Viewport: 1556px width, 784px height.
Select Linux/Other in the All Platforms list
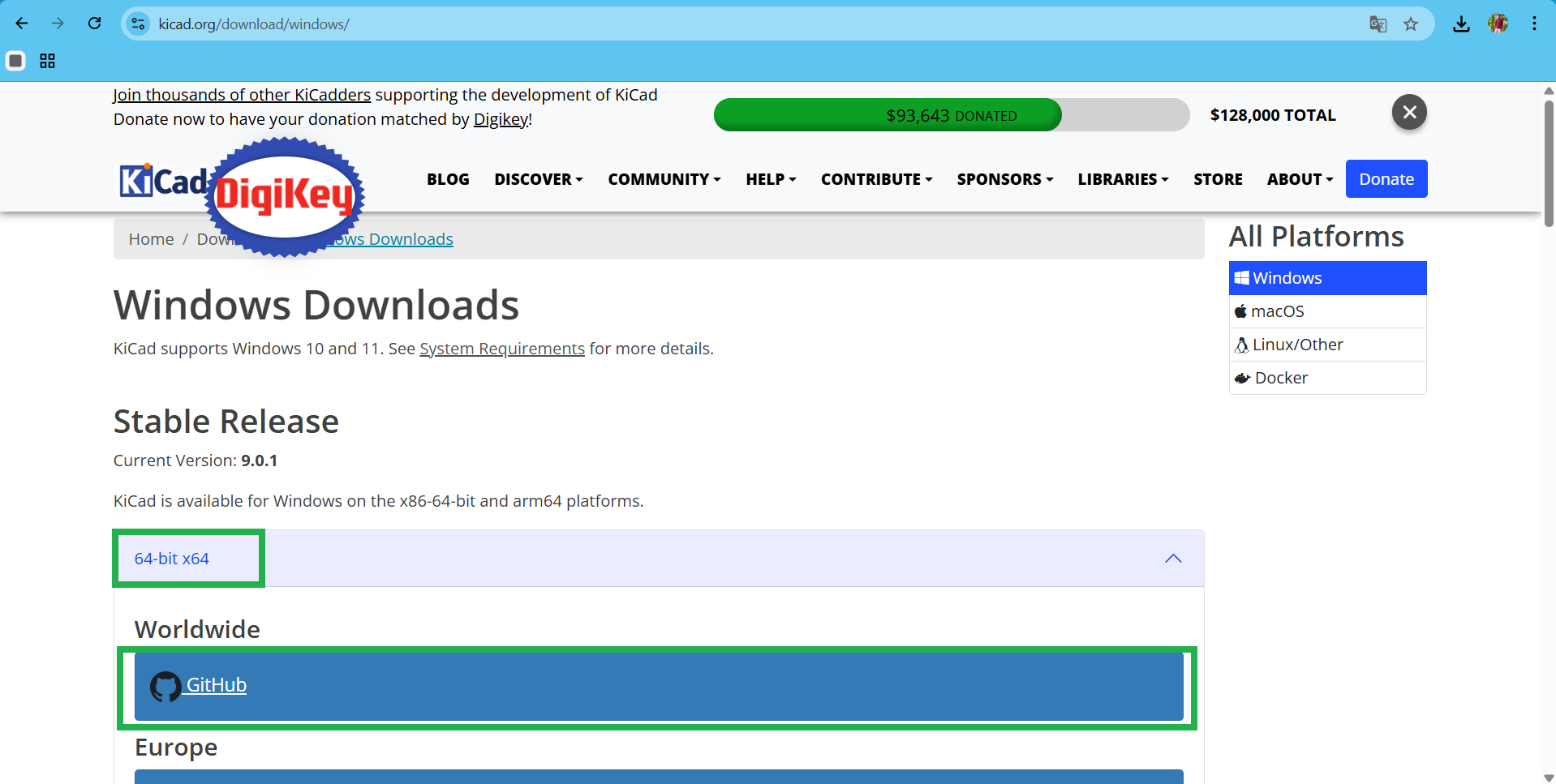click(x=1327, y=345)
